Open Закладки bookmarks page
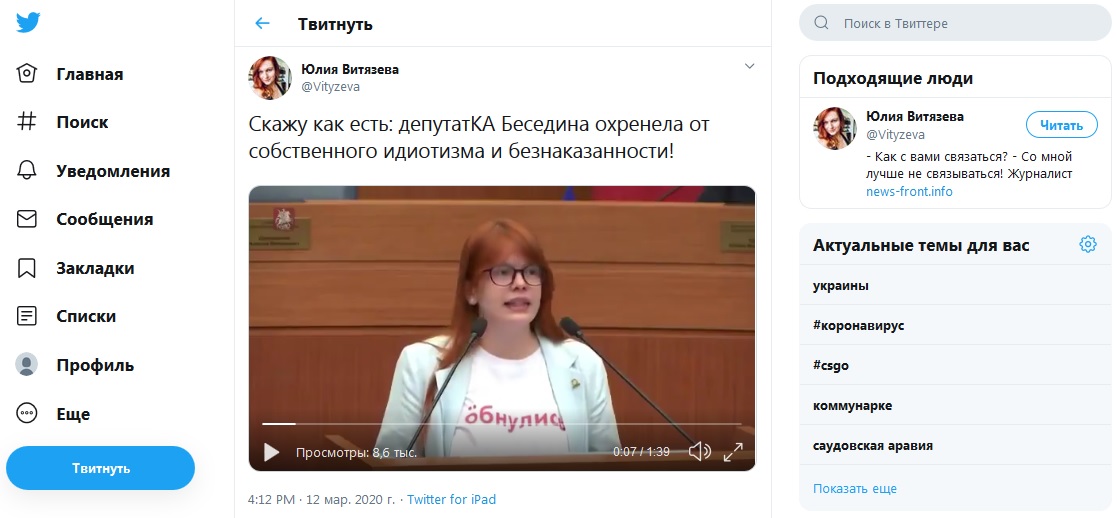Viewport: 1117px width, 518px height. [x=75, y=268]
